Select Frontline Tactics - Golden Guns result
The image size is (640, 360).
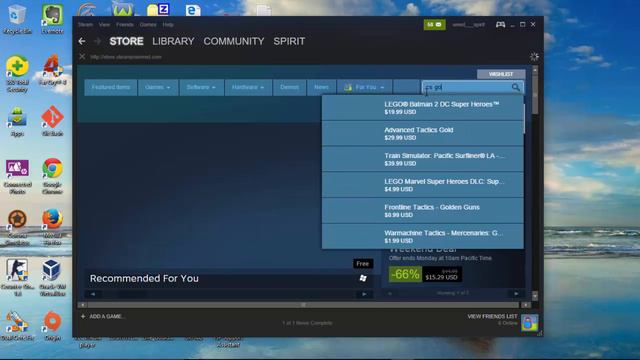tap(422, 211)
